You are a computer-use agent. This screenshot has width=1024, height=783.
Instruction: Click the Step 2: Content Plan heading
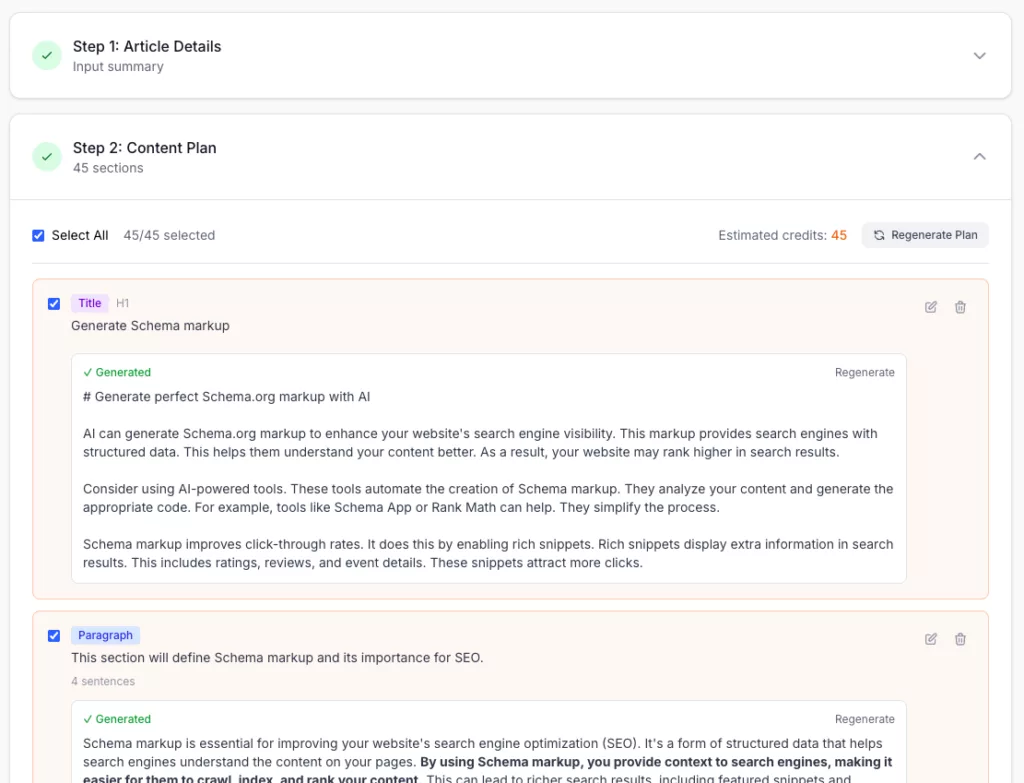(x=144, y=148)
